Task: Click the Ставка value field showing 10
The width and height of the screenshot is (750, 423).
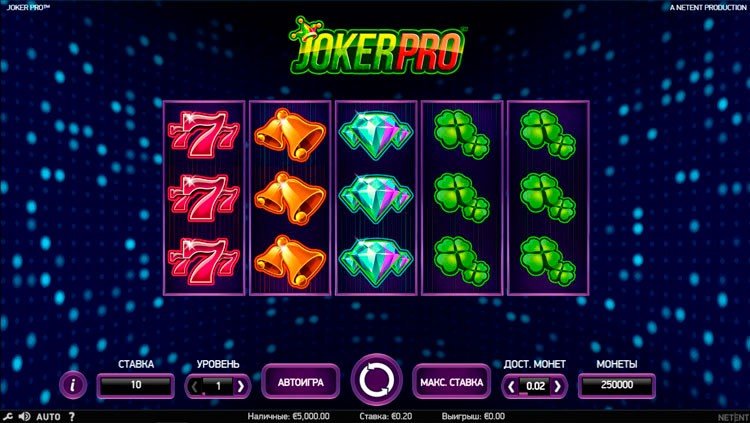Action: click(x=136, y=385)
